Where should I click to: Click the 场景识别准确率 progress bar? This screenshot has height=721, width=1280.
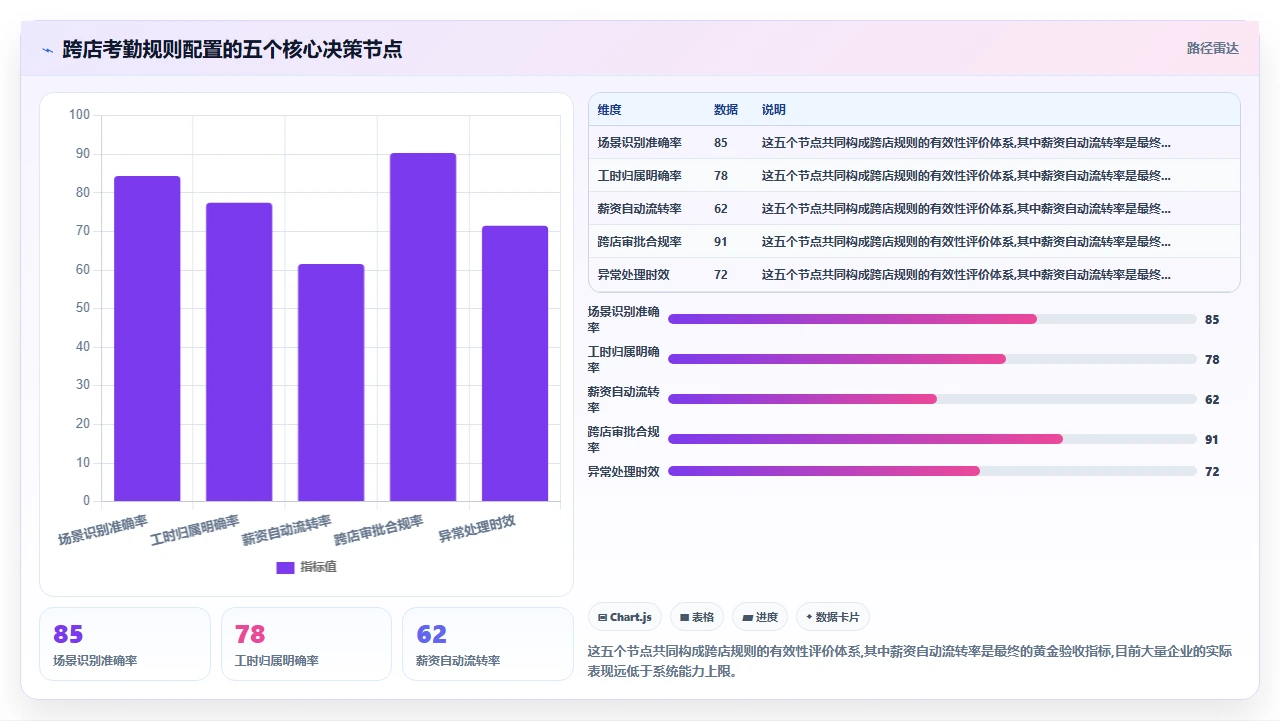click(x=932, y=319)
